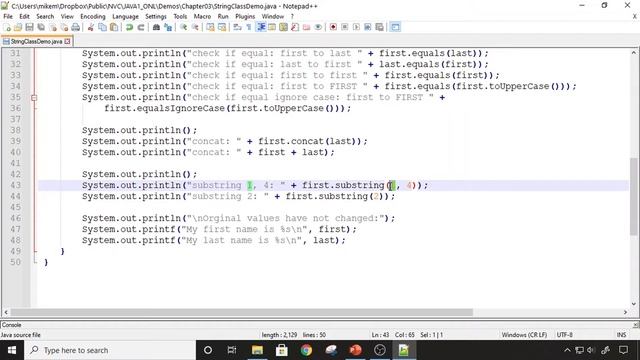Start macro recording with red dot icon
This screenshot has width=640, height=360.
pyautogui.click(x=333, y=27)
